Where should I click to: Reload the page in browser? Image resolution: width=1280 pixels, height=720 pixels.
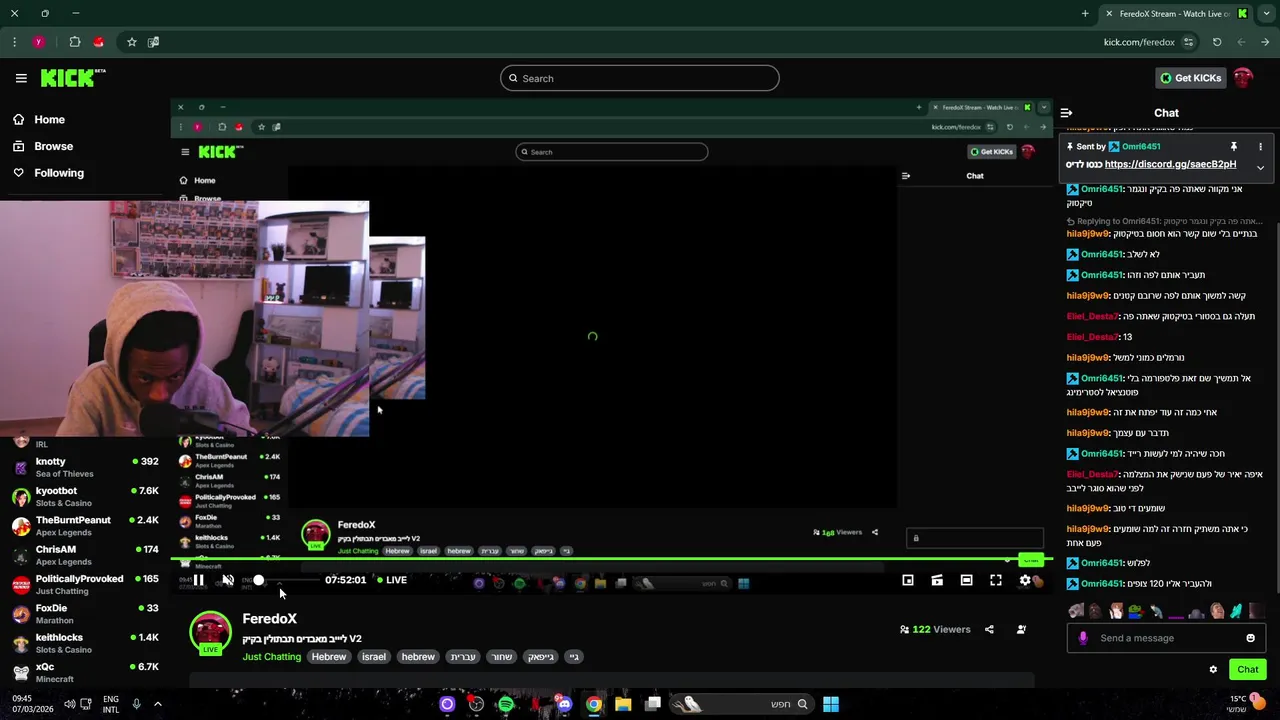click(1217, 42)
